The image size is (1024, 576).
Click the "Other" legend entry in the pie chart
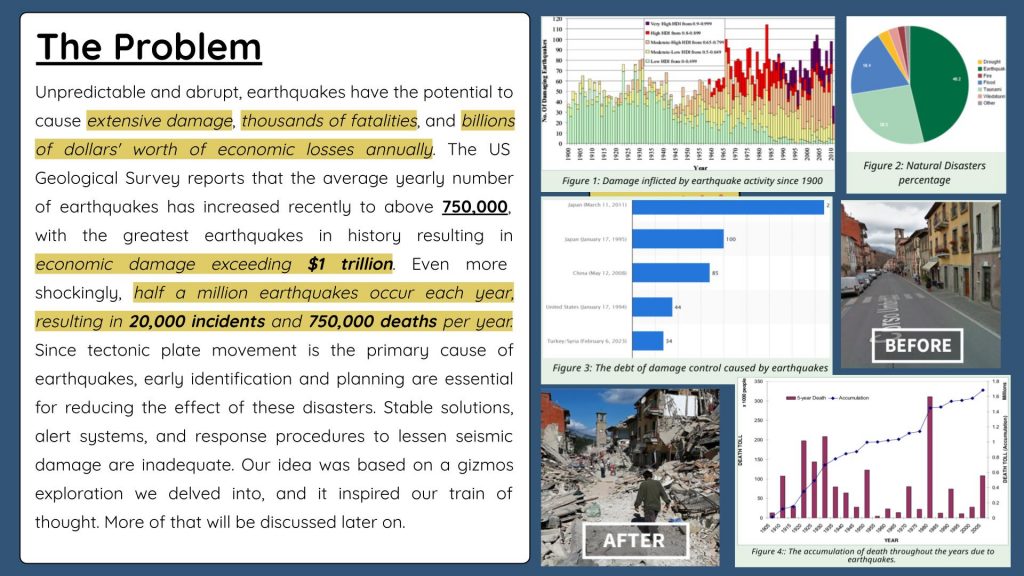[x=987, y=103]
